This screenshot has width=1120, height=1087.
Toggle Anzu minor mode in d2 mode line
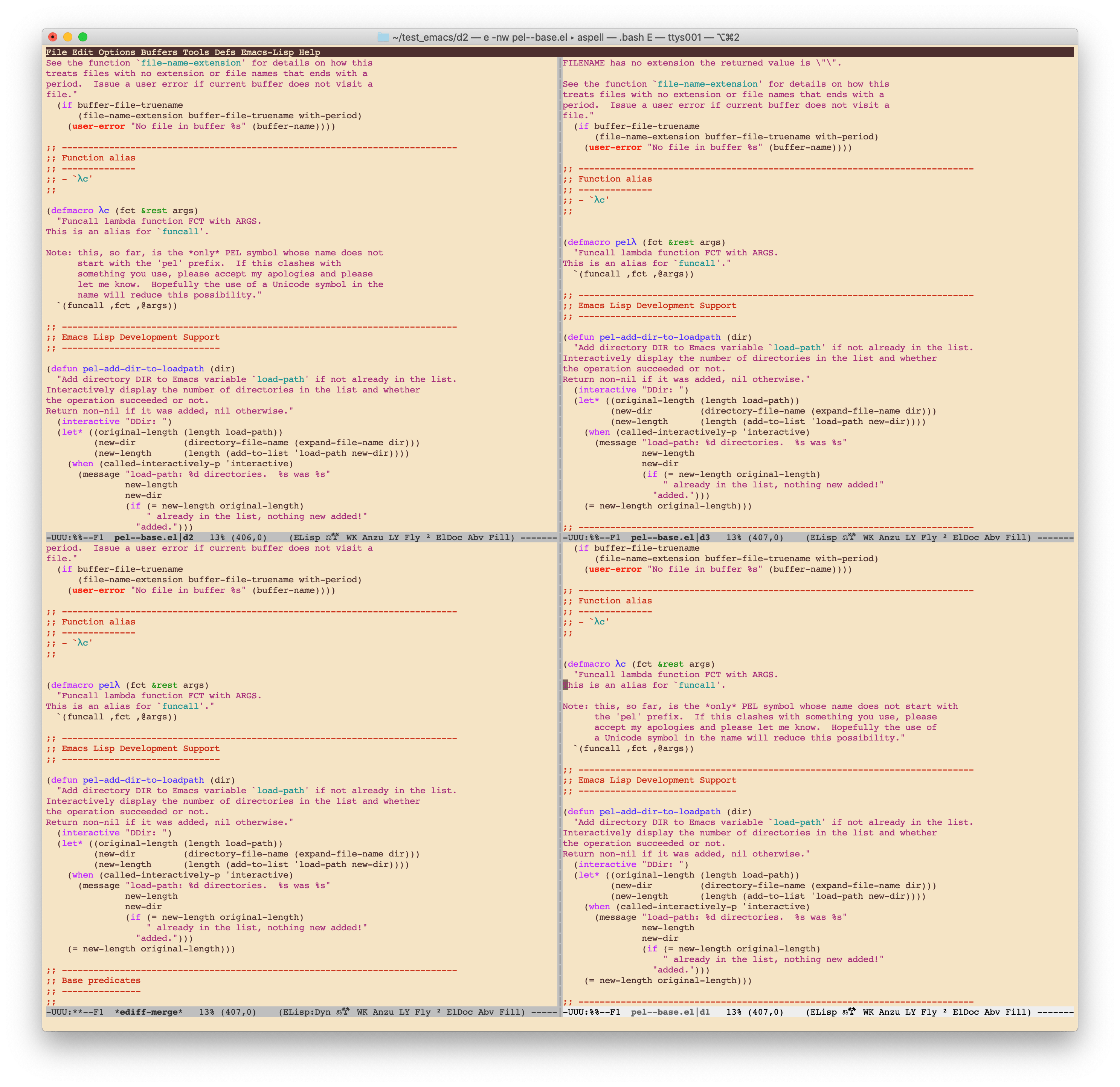click(372, 537)
